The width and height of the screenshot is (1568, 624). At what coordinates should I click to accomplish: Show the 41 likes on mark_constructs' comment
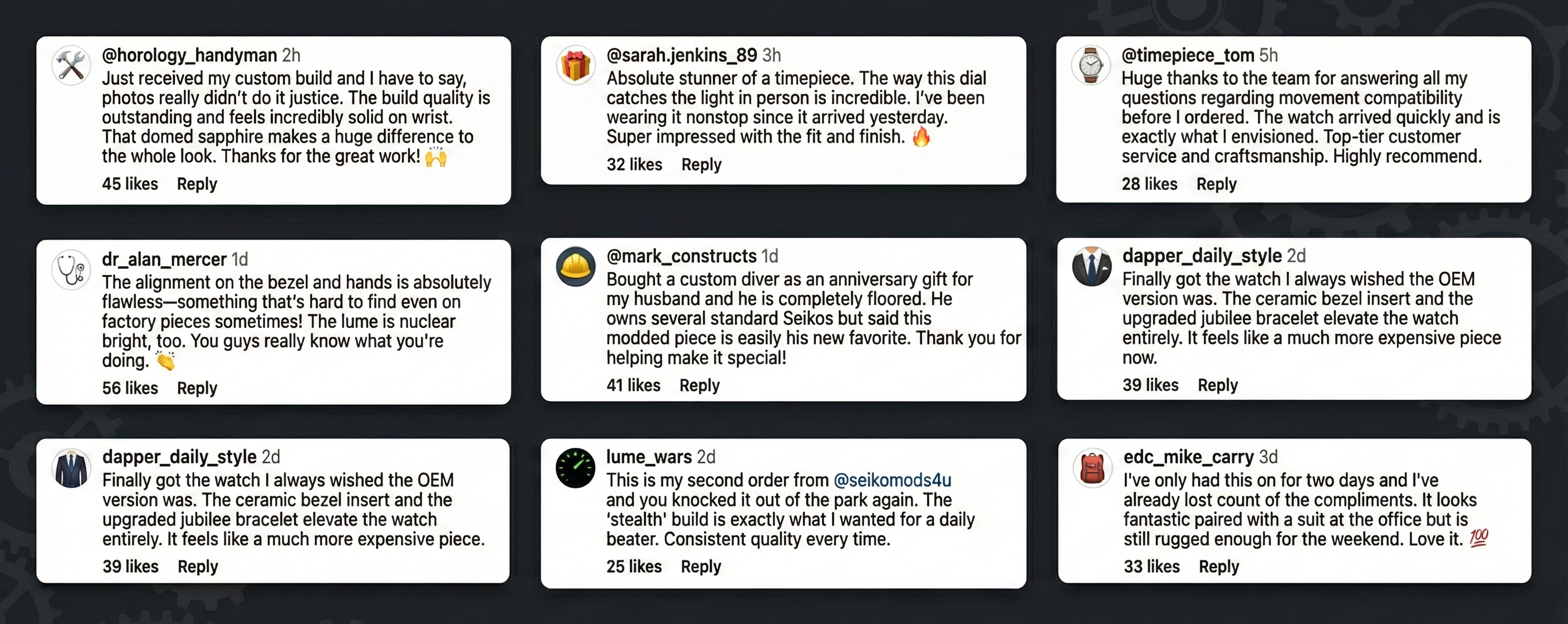pyautogui.click(x=633, y=385)
